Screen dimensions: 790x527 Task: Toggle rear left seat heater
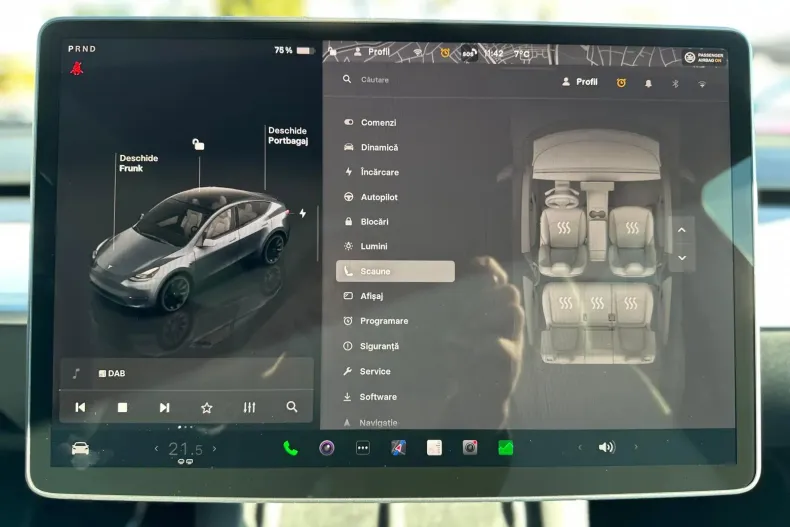566,303
